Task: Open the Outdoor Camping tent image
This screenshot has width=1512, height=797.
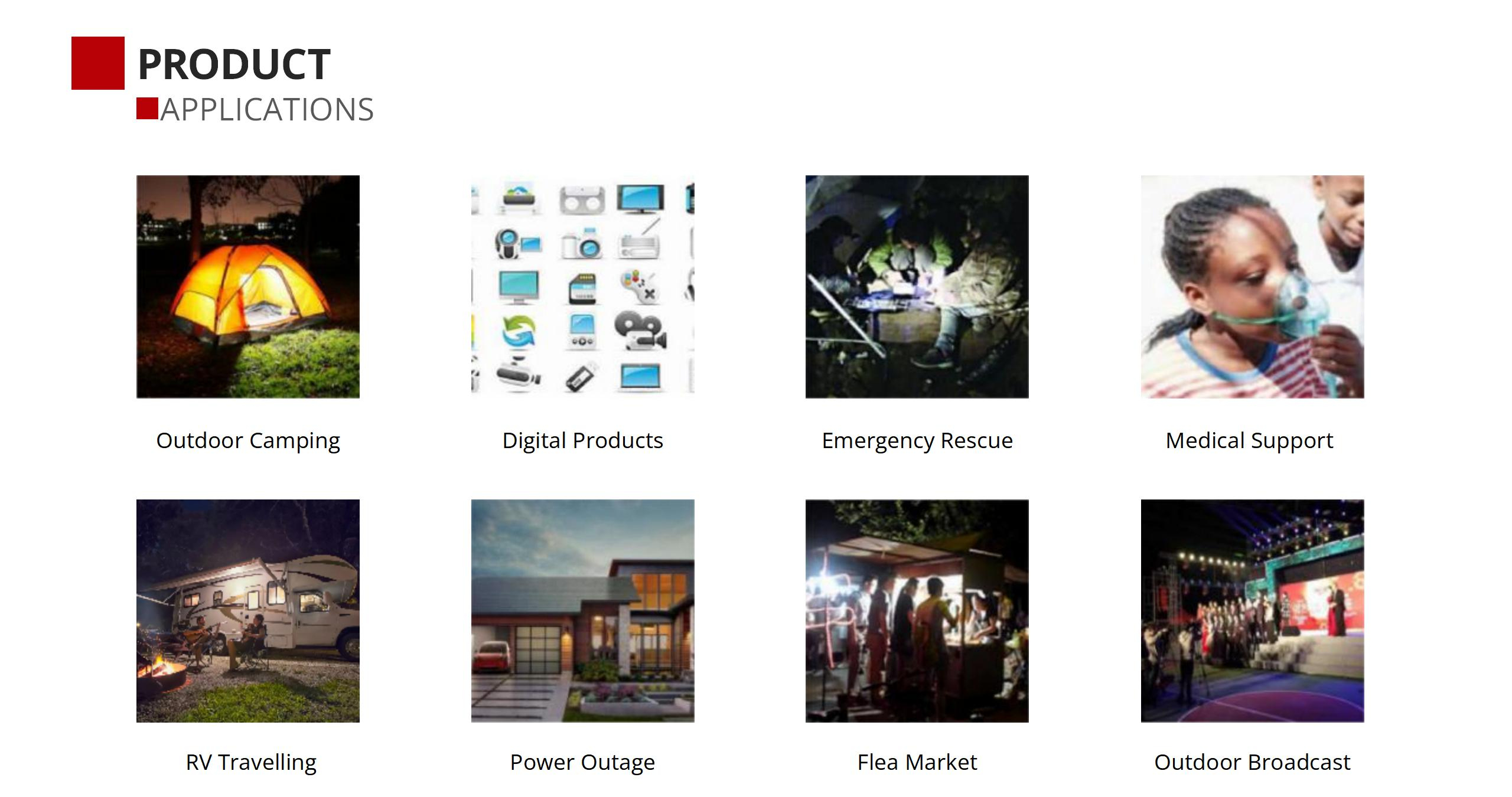Action: (x=248, y=286)
